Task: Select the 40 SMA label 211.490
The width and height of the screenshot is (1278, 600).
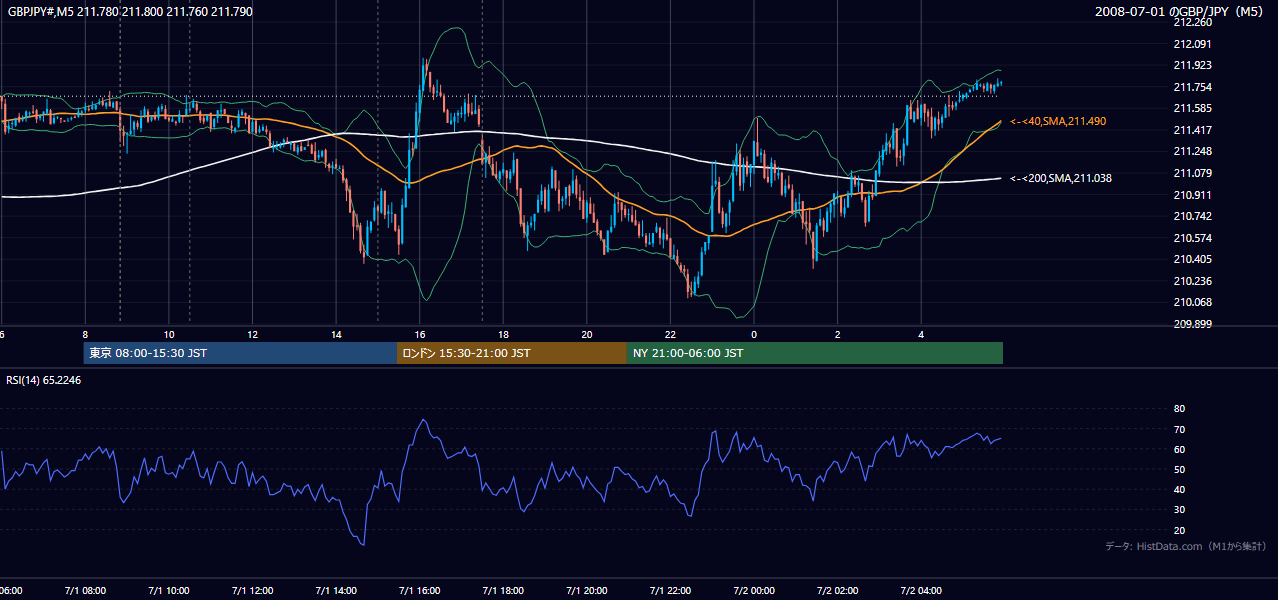Action: (1058, 121)
